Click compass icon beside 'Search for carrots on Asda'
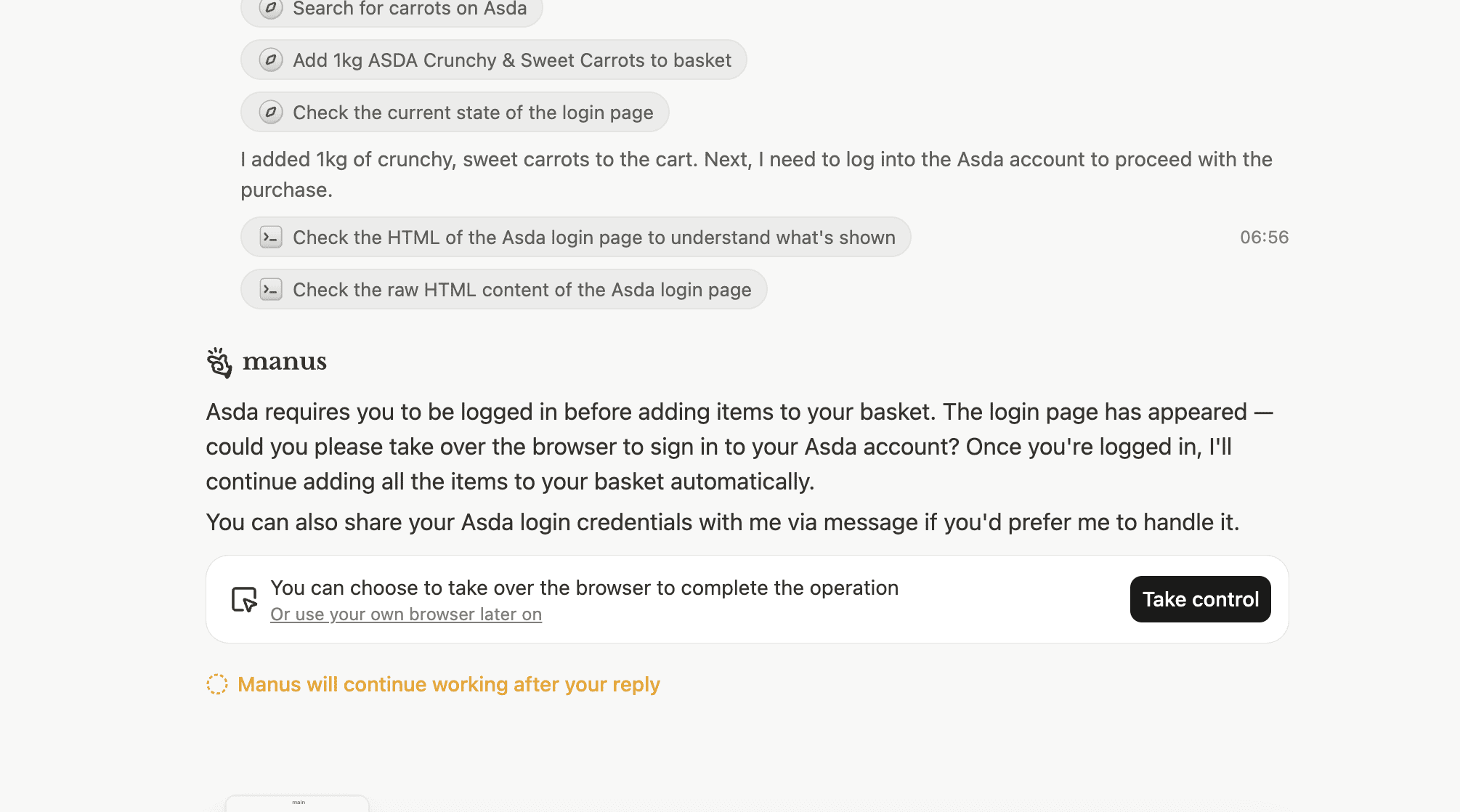1460x812 pixels. 270,8
